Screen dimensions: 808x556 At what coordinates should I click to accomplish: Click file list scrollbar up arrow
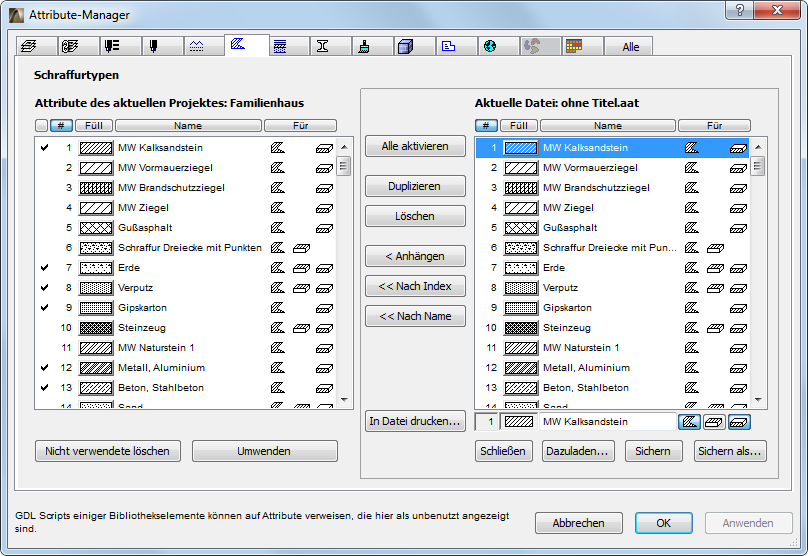(x=758, y=147)
